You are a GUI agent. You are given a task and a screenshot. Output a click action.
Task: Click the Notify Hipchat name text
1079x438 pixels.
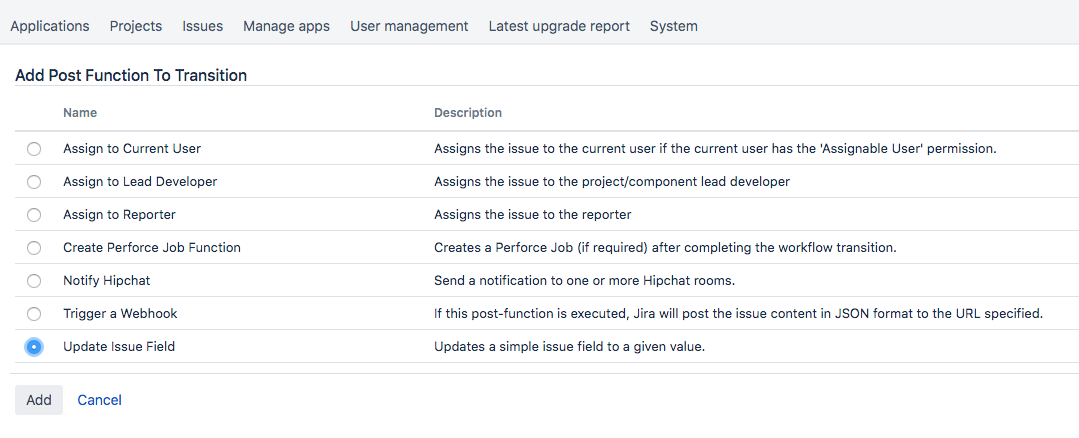(107, 281)
